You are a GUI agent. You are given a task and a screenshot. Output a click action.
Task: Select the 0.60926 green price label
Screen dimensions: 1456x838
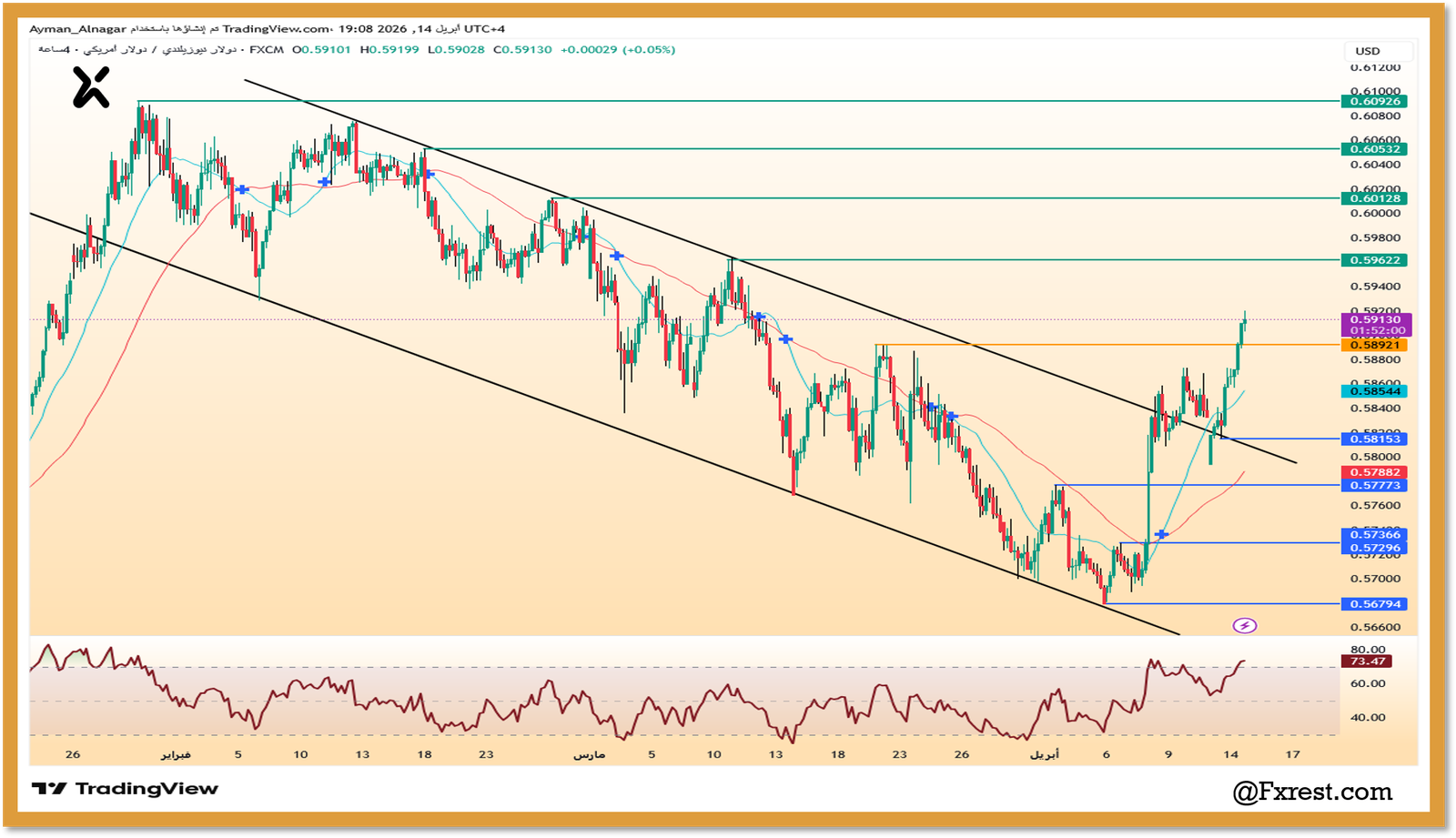[x=1374, y=101]
